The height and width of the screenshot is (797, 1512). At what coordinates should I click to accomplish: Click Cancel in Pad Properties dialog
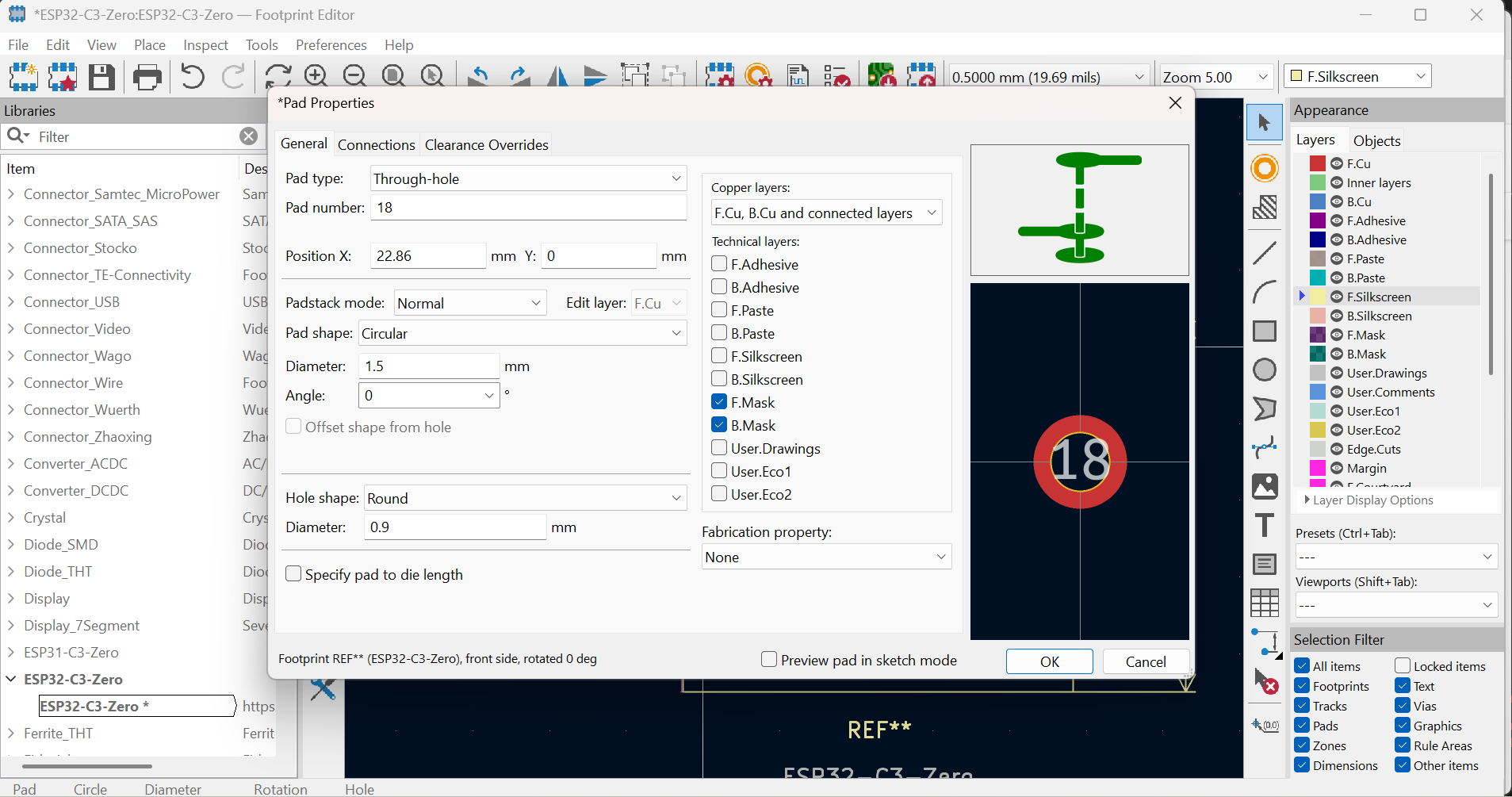pyautogui.click(x=1146, y=661)
